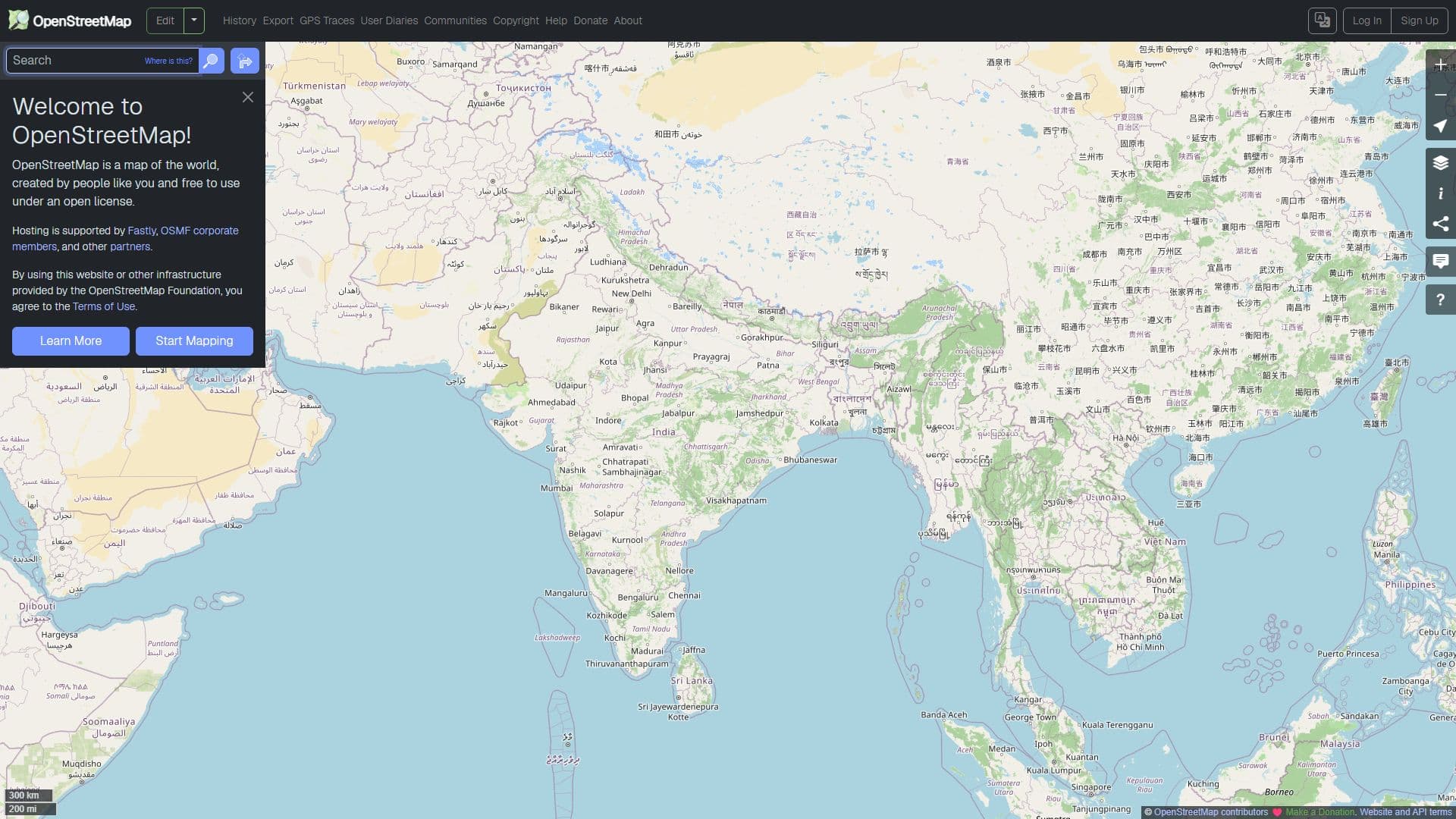Viewport: 1456px width, 819px height.
Task: Click the Ahmedabad map label
Action: click(x=551, y=403)
